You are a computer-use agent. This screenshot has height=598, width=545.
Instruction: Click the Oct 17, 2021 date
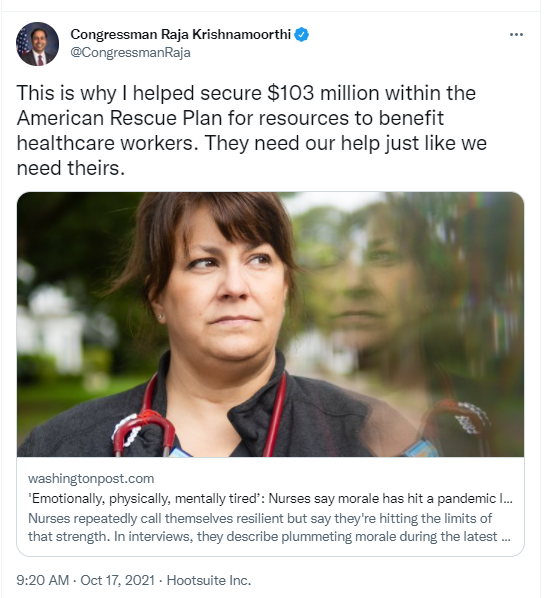click(x=117, y=580)
